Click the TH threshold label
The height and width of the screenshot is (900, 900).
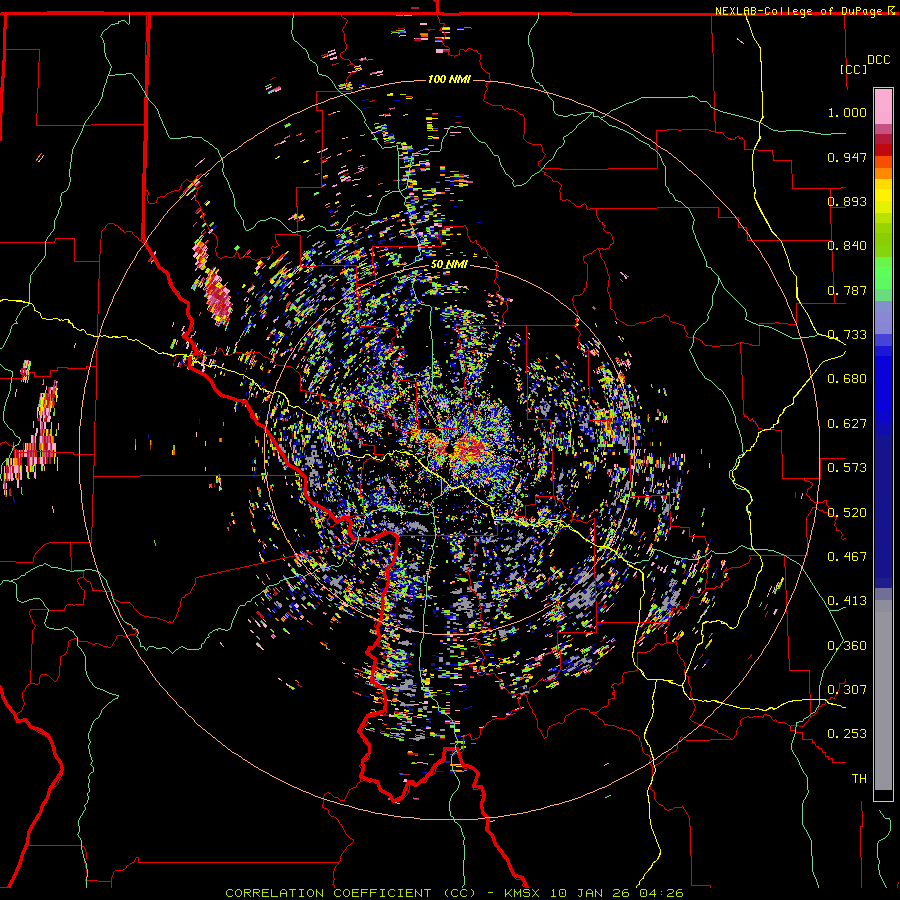(859, 779)
